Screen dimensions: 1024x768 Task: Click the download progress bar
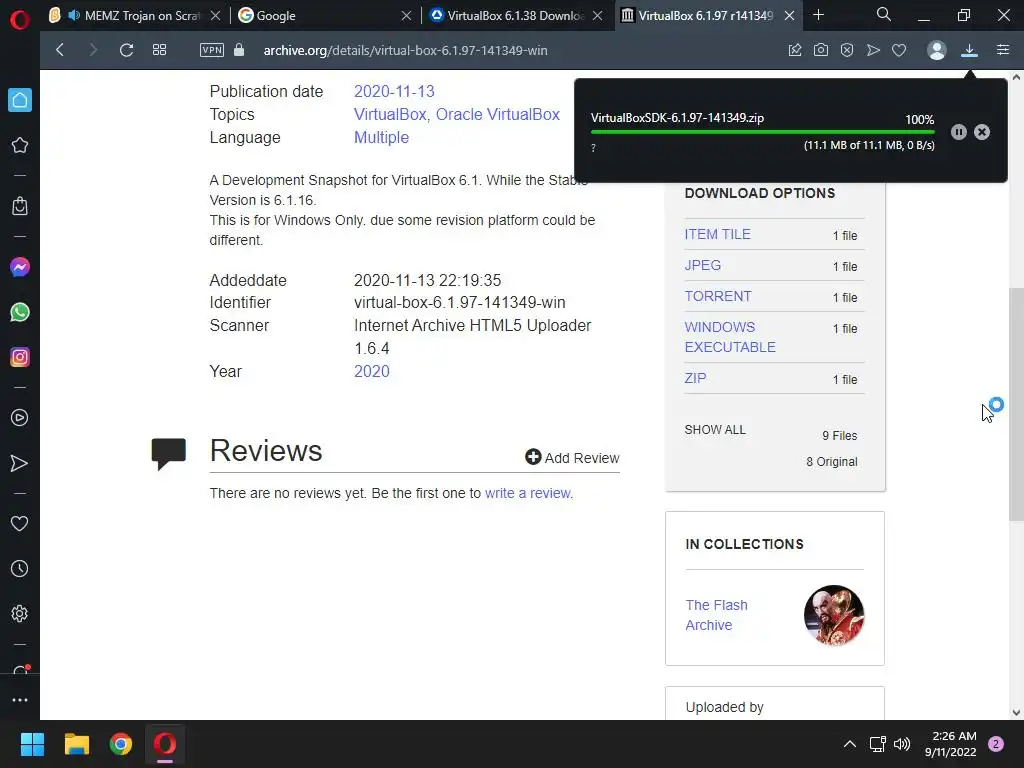pyautogui.click(x=762, y=132)
